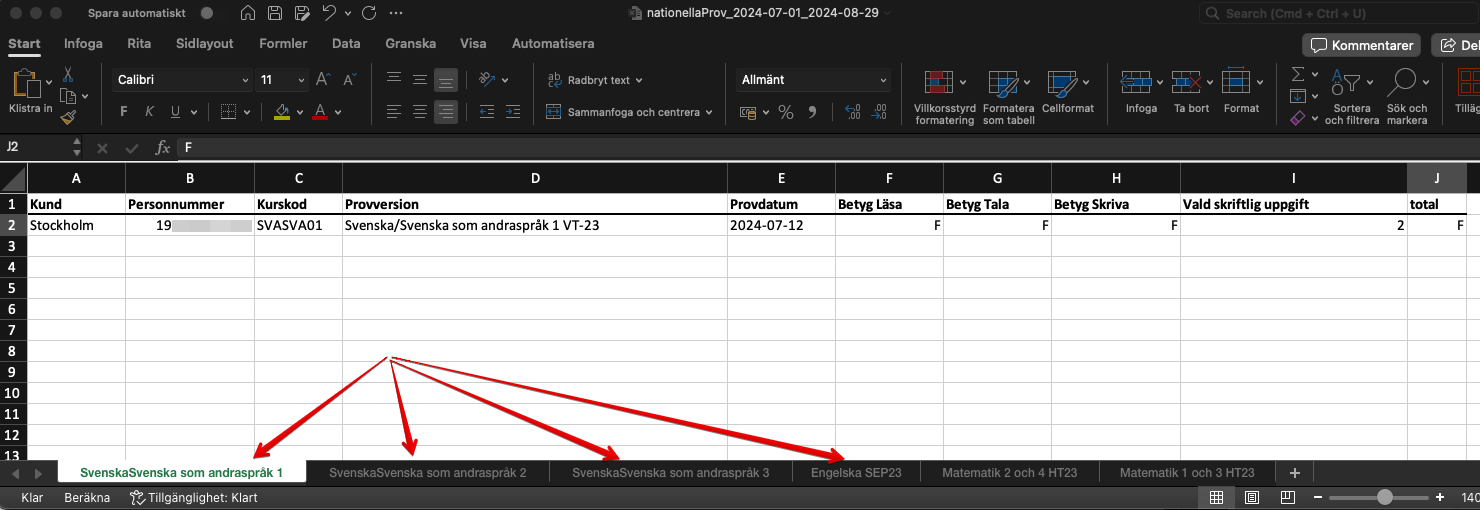Click the Format Painter brush icon

pyautogui.click(x=68, y=118)
